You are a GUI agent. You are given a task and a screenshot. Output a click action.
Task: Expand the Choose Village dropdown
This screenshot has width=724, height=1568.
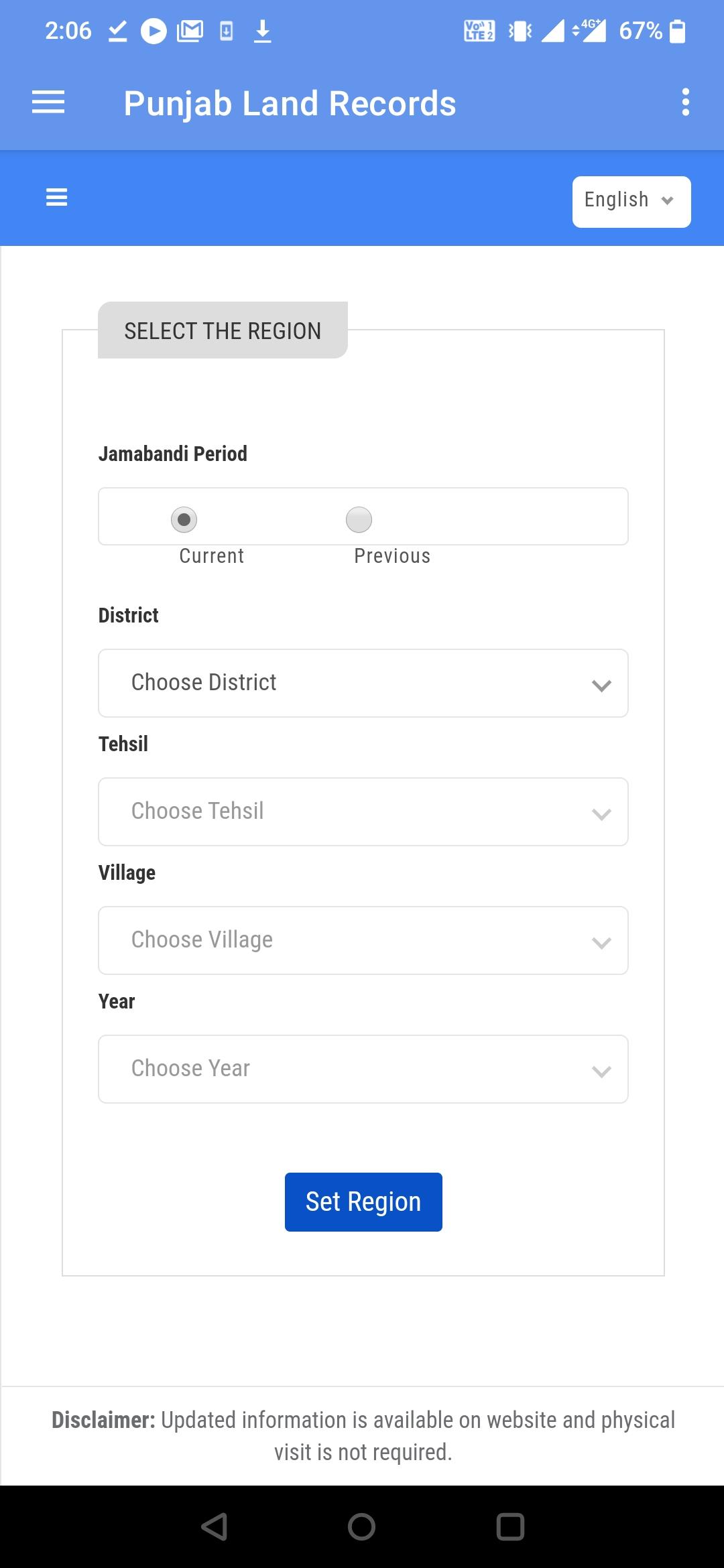click(363, 940)
